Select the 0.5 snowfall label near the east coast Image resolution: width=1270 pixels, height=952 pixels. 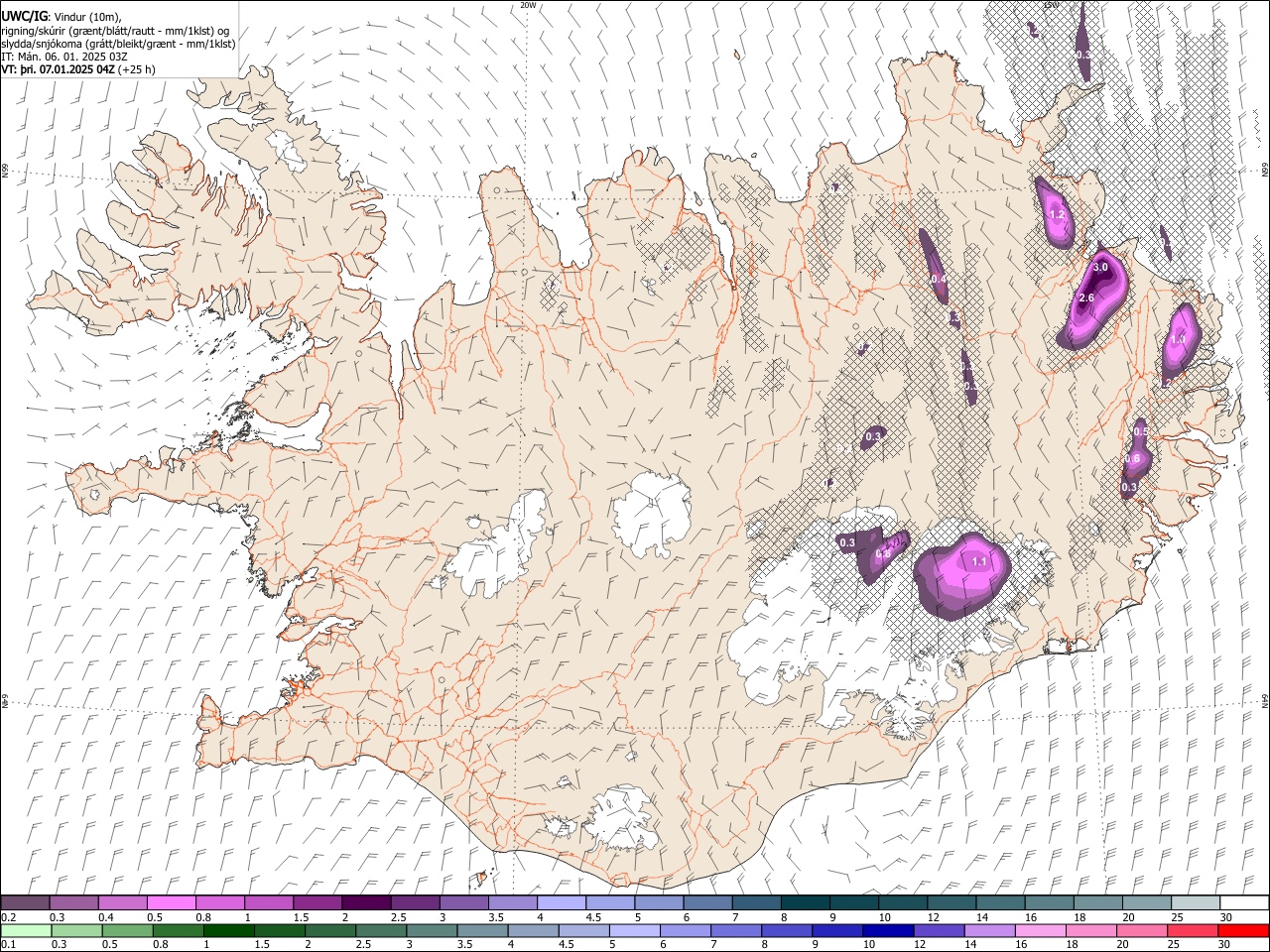1140,430
